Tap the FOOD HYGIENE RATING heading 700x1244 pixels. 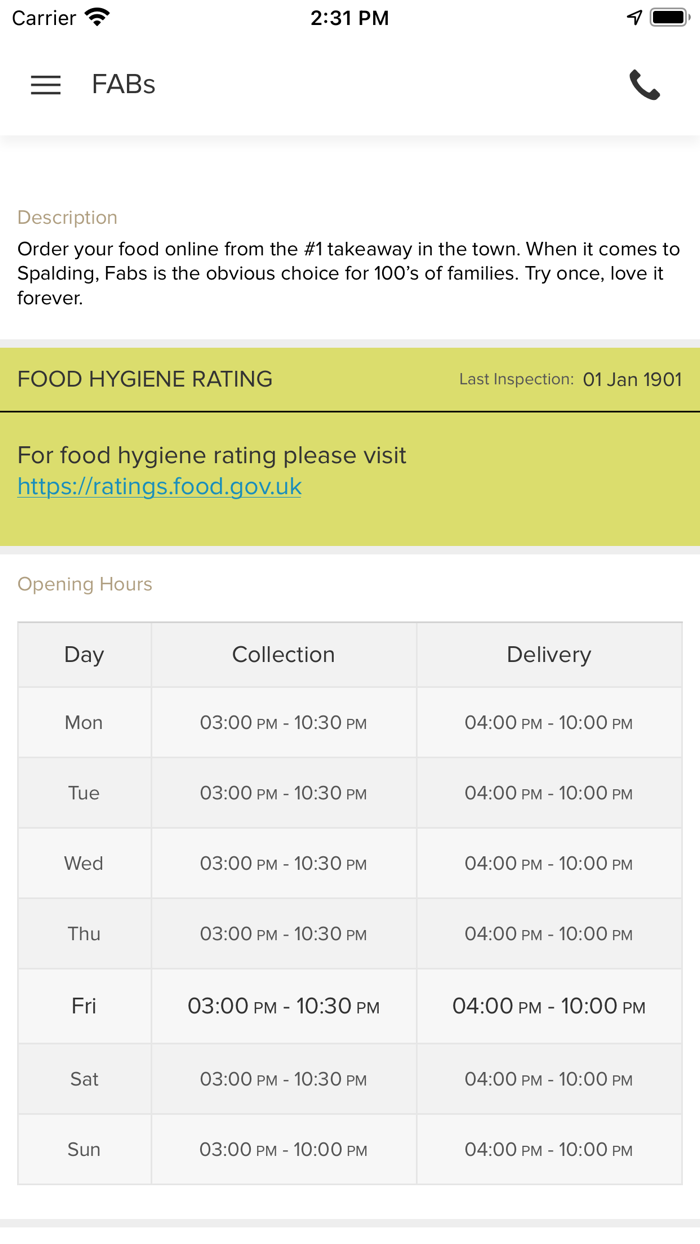pyautogui.click(x=145, y=380)
